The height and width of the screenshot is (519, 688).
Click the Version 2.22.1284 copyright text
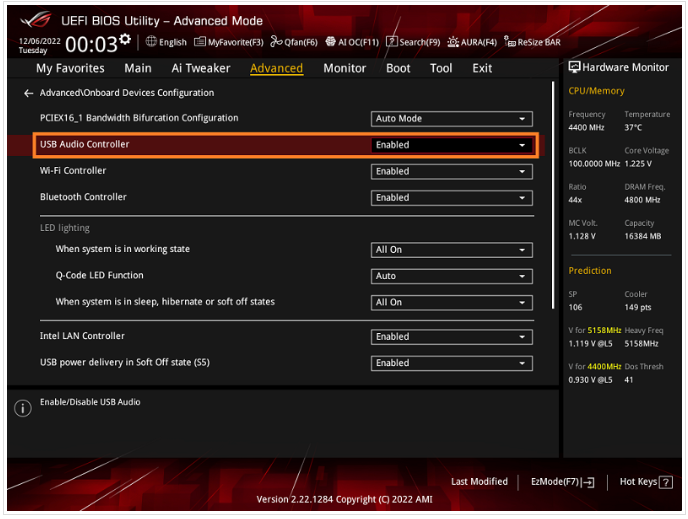point(344,500)
